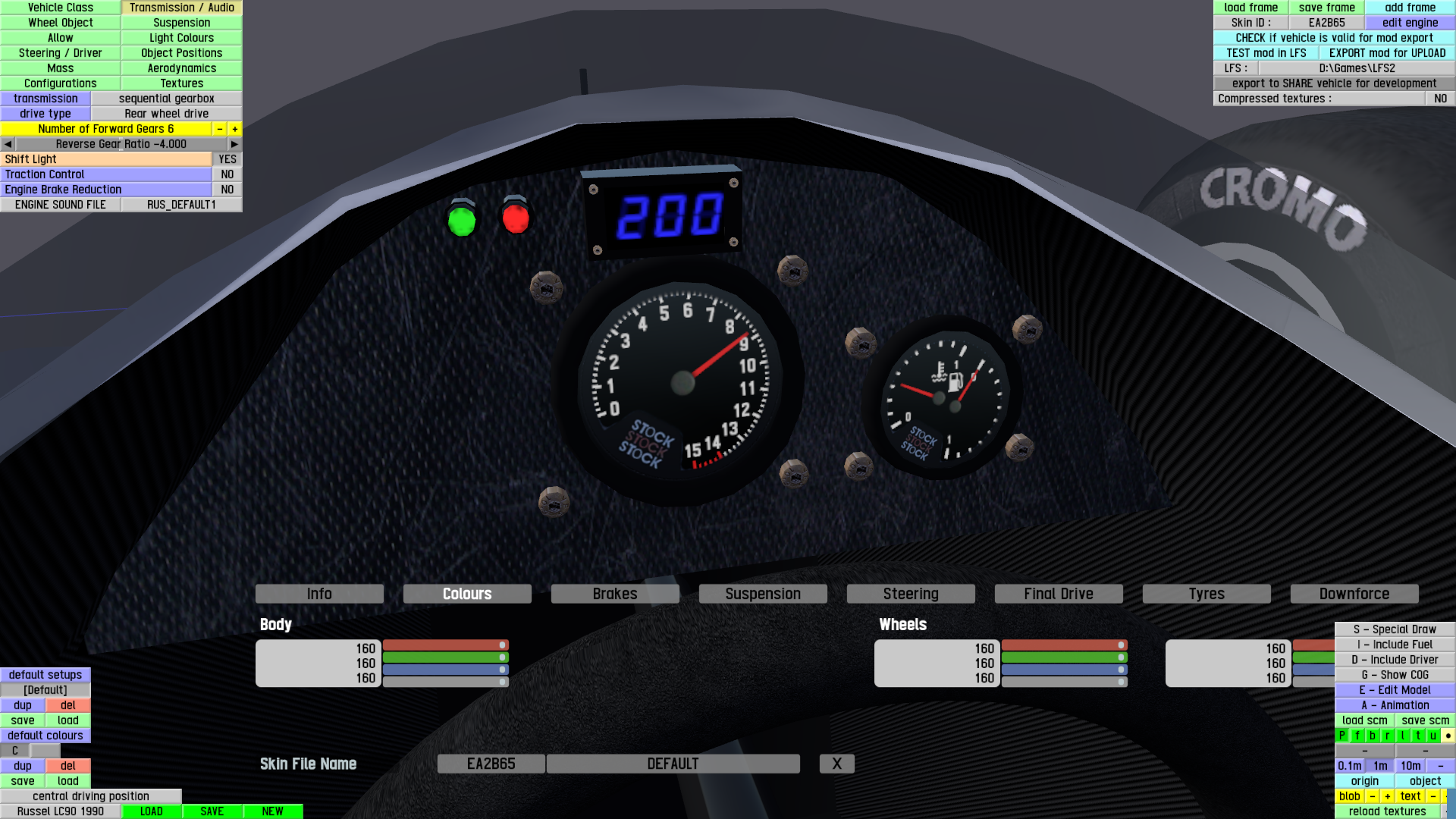1456x819 pixels.
Task: Adjust the Body green colour slider
Action: tap(446, 657)
